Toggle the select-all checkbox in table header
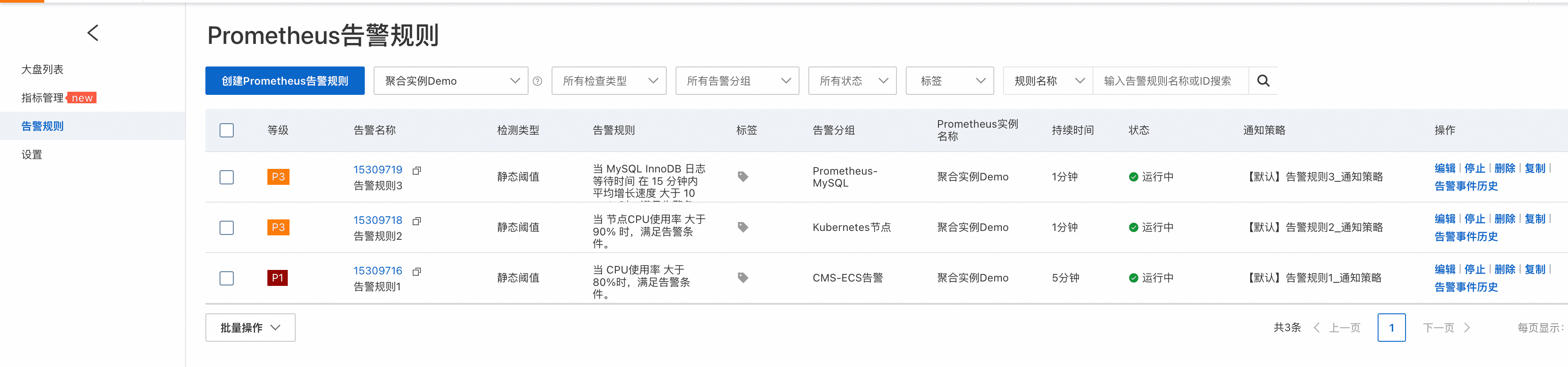The width and height of the screenshot is (1568, 367). point(227,130)
